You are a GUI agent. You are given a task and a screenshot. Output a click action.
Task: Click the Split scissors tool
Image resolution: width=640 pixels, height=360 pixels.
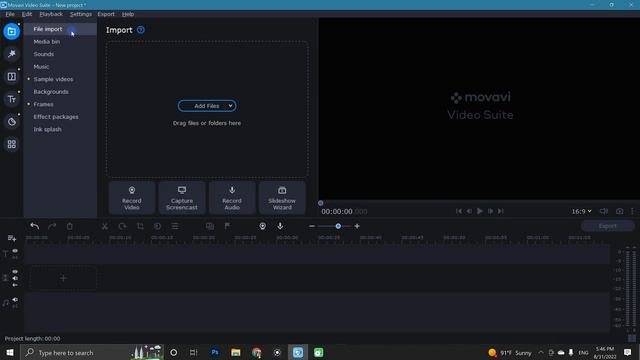(x=105, y=226)
